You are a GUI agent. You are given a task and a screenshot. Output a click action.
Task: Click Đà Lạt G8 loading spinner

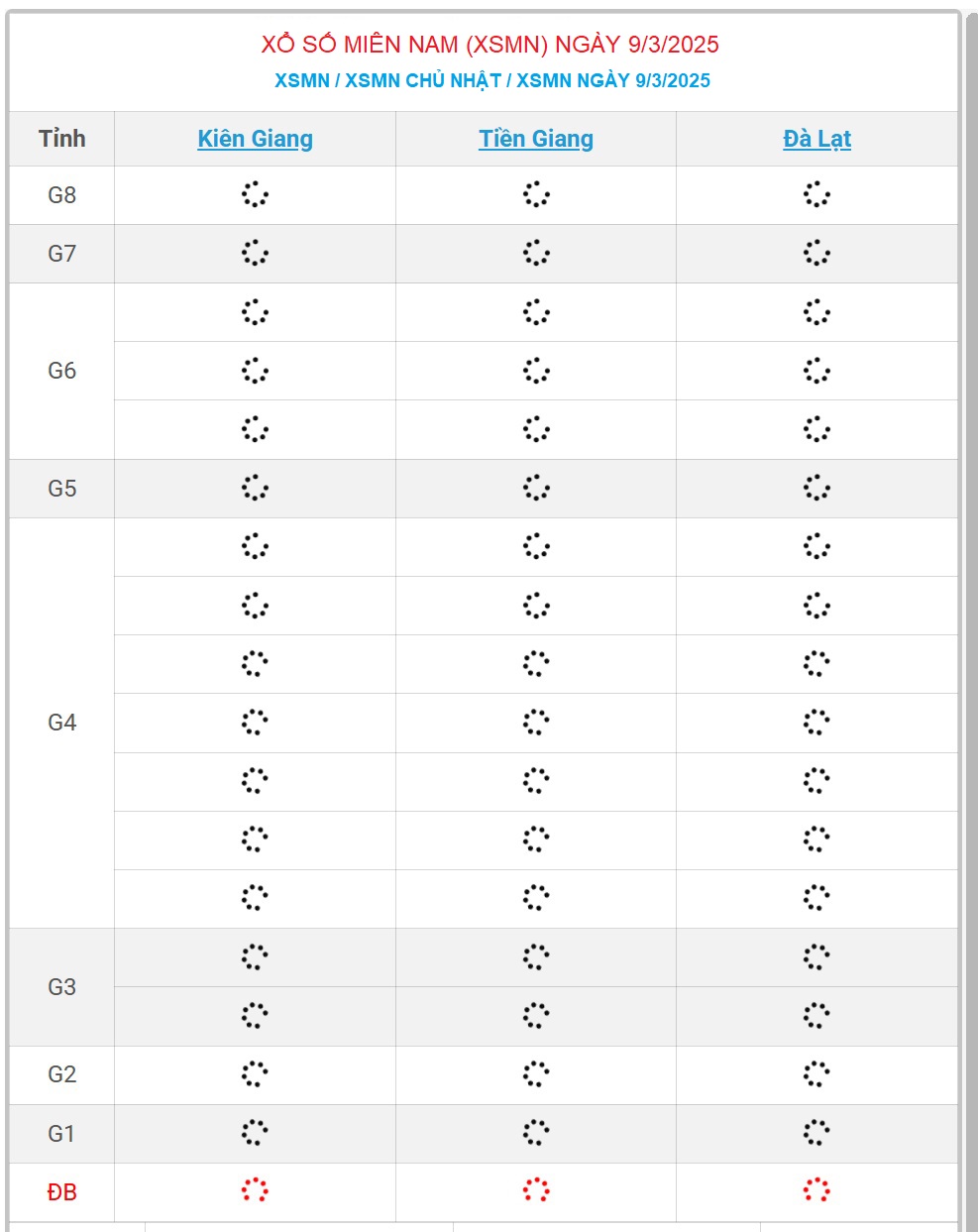(x=816, y=194)
